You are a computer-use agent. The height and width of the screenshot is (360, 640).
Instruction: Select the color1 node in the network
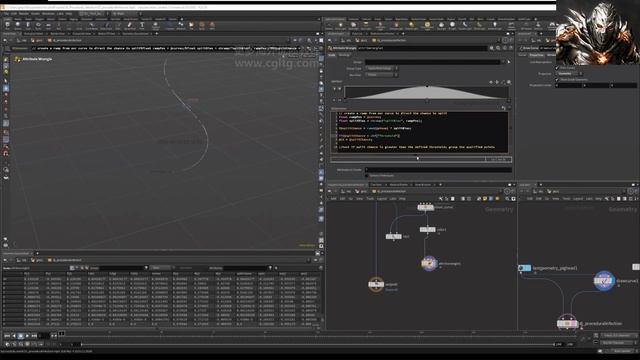pyautogui.click(x=427, y=230)
